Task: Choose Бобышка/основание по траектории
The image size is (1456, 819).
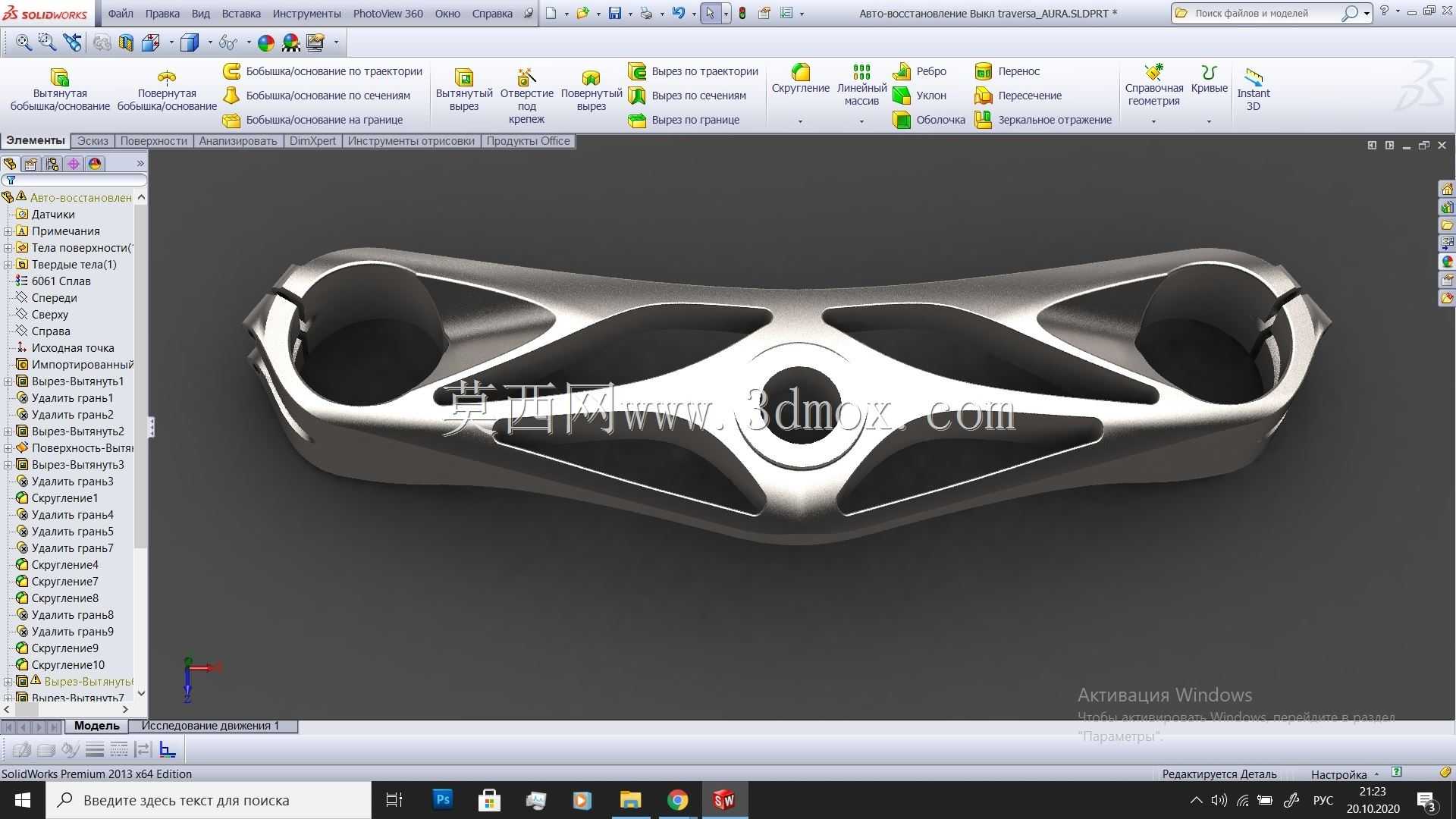Action: (322, 71)
